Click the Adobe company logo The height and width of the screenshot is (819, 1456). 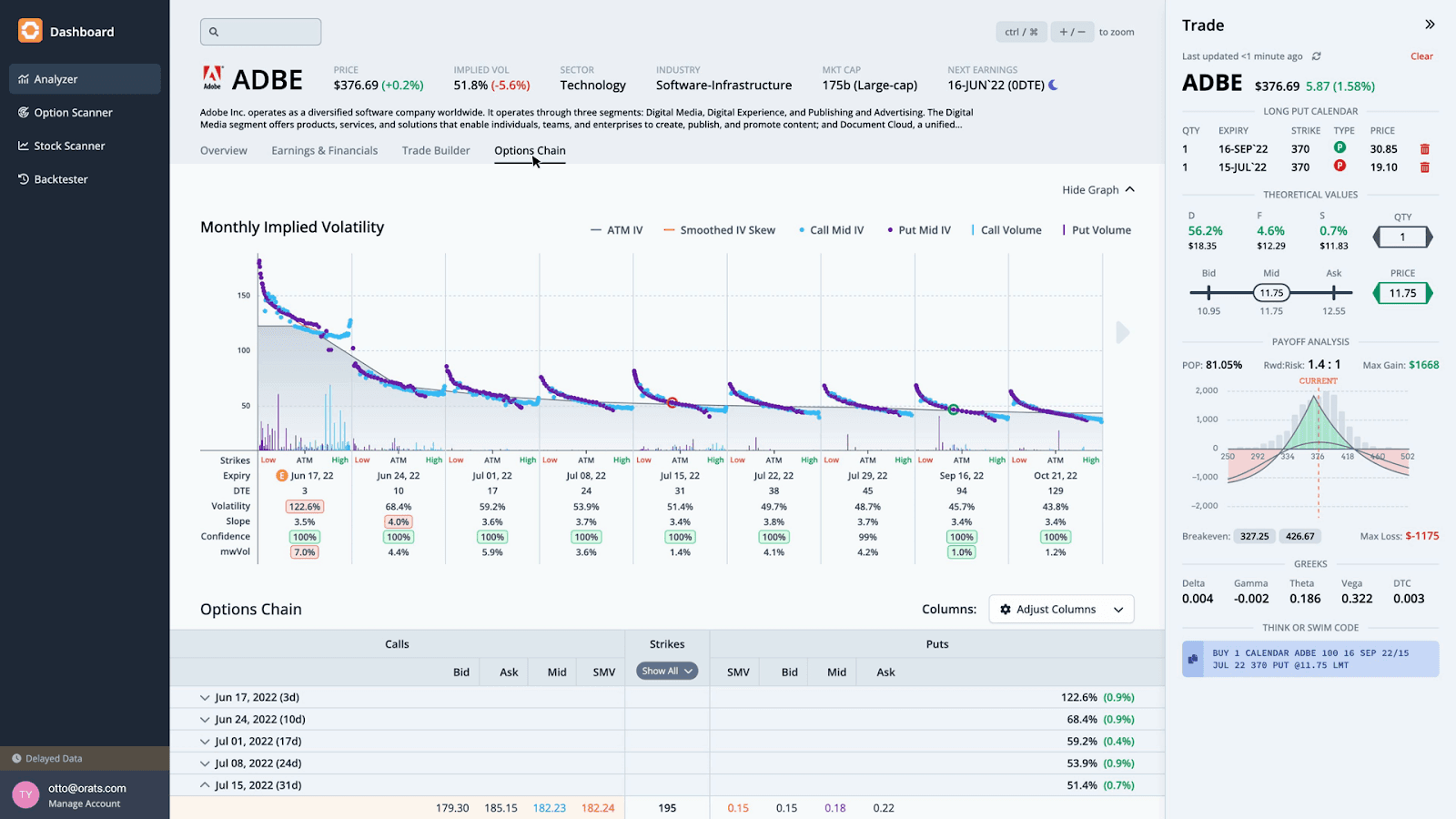point(212,78)
